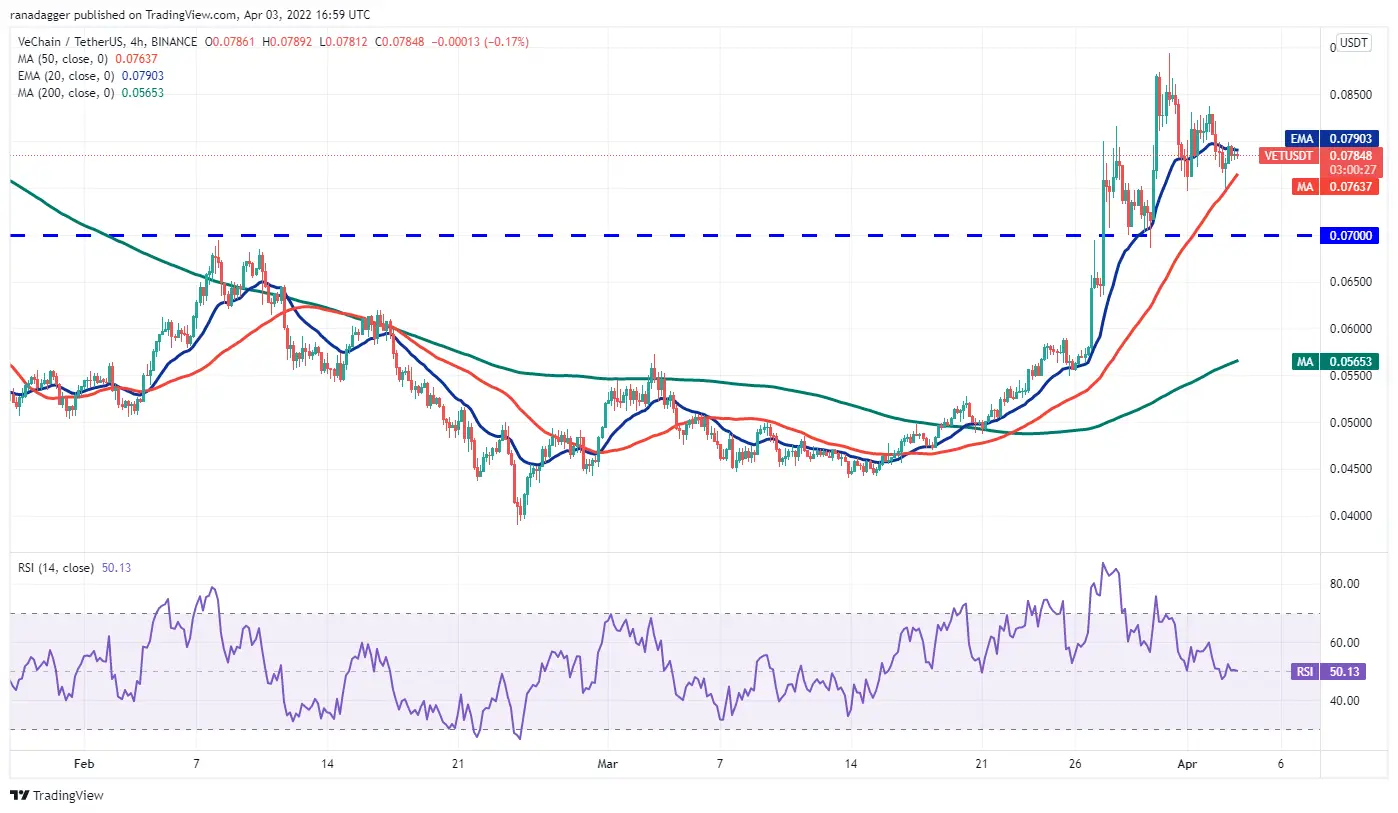Click the TradingView logo at bottom left
The height and width of the screenshot is (813, 1398).
[57, 796]
